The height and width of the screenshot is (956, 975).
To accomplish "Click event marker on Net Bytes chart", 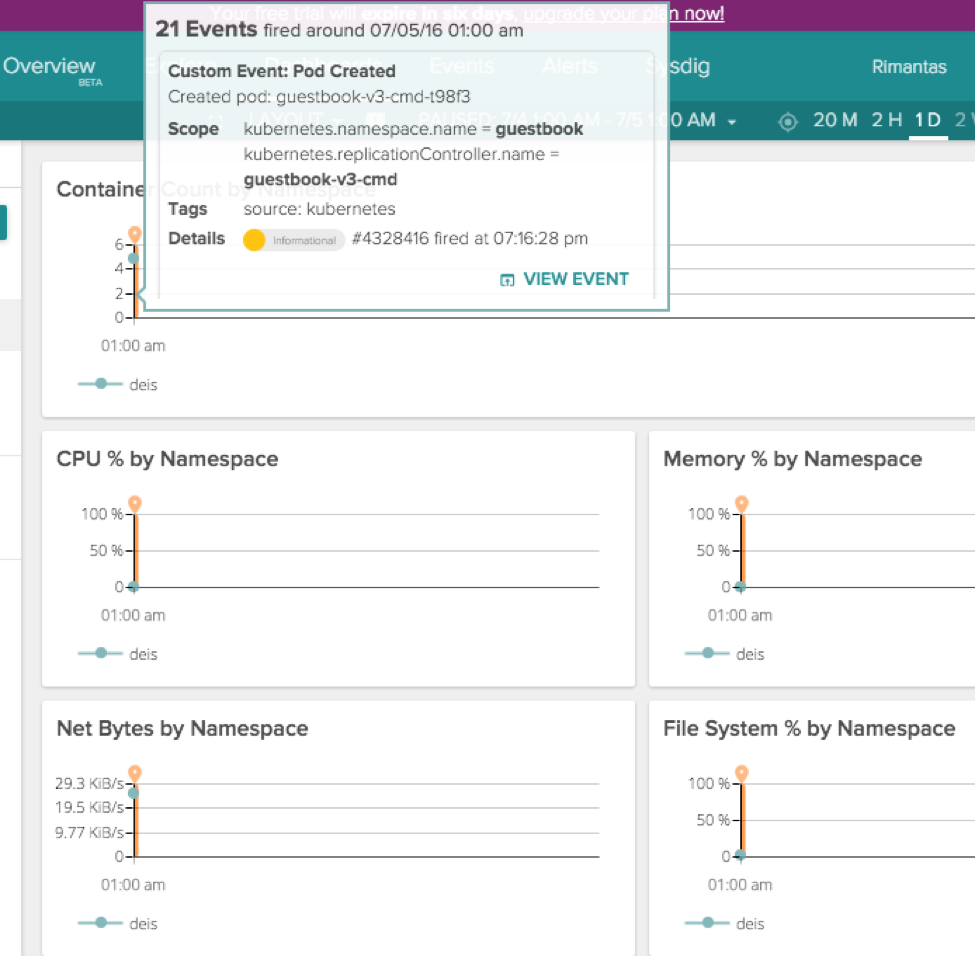I will (135, 773).
